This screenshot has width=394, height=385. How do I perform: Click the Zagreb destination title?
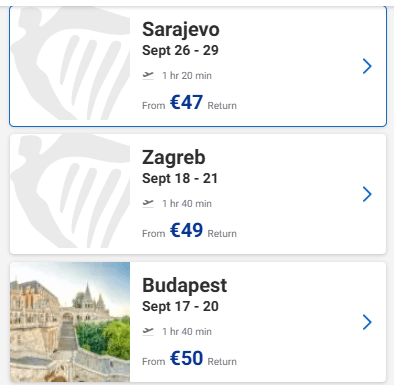174,157
